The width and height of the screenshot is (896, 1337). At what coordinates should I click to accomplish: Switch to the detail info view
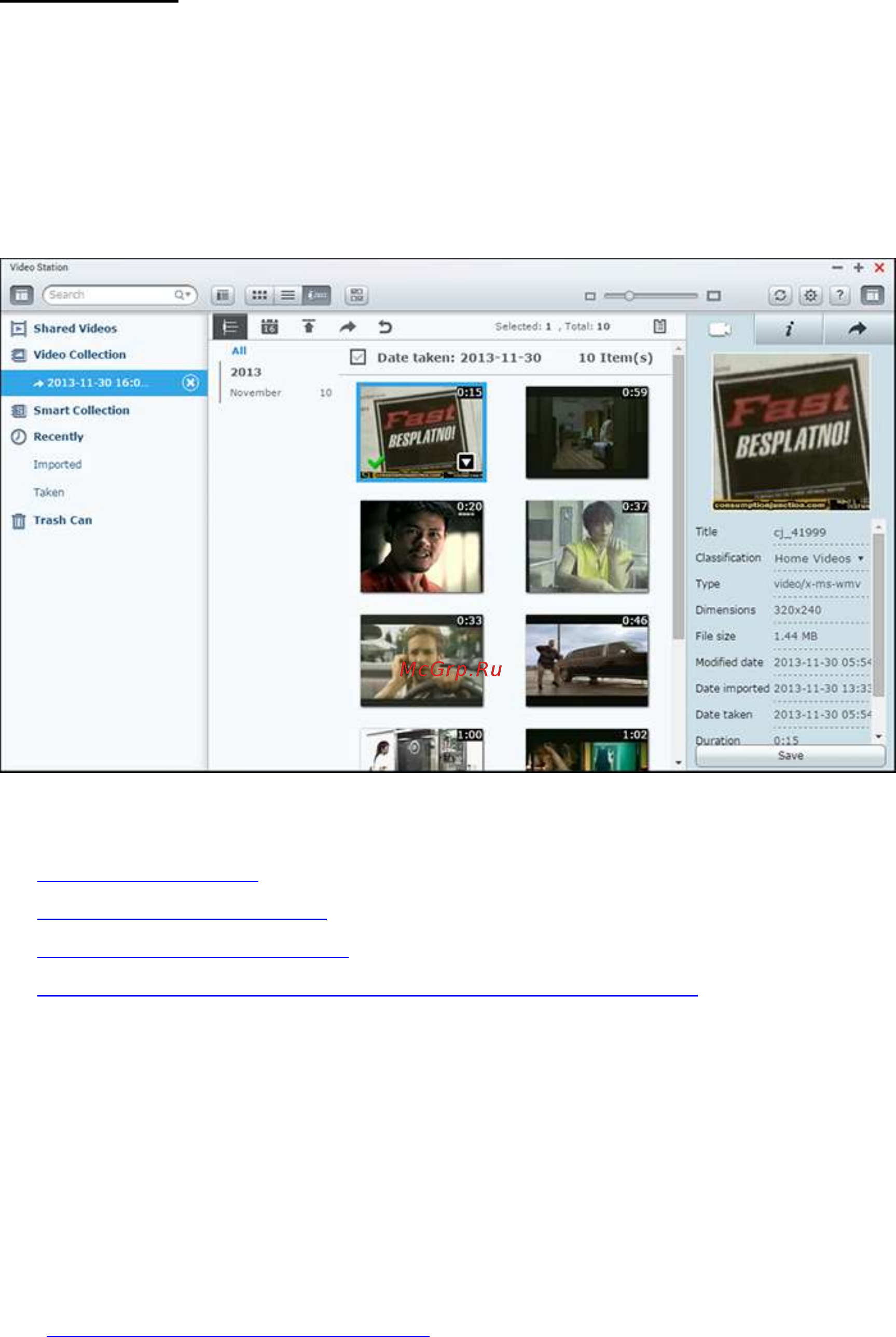click(316, 295)
